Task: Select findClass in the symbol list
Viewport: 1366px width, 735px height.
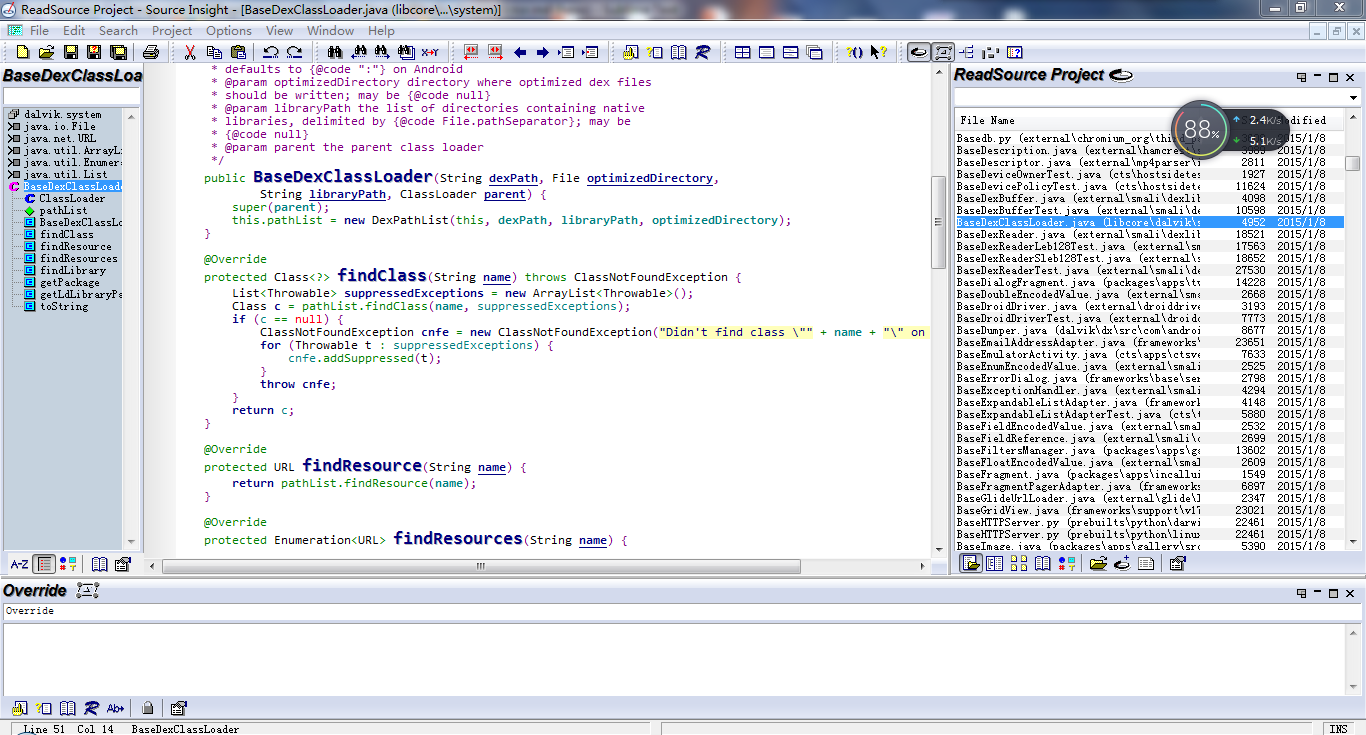Action: click(66, 234)
